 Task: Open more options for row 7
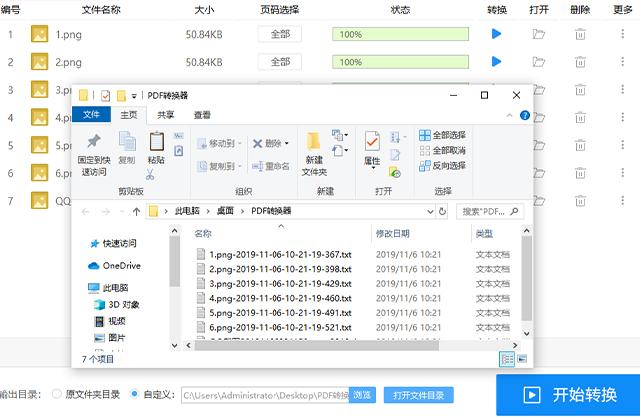pos(622,200)
